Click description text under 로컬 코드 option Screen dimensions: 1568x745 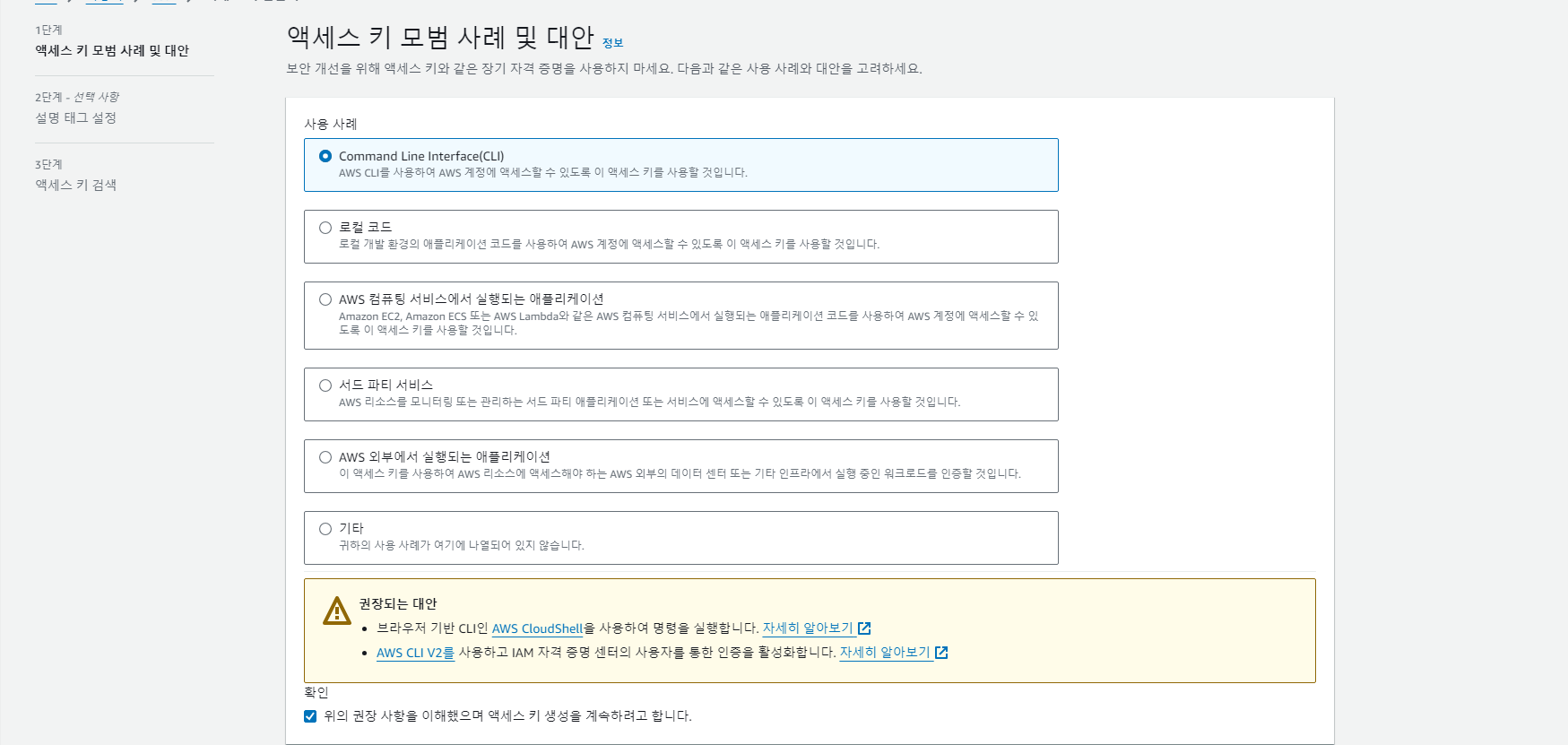(610, 244)
